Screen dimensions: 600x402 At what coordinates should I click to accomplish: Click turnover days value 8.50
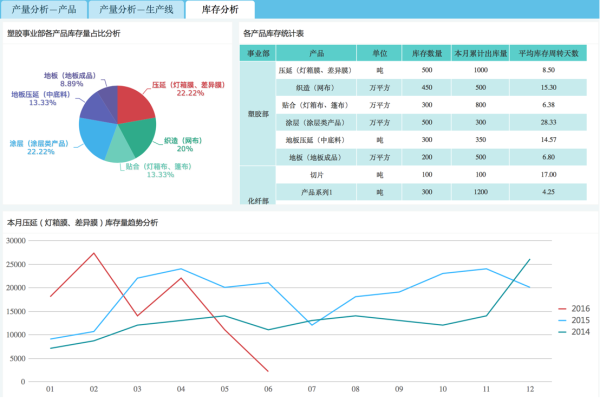(x=548, y=70)
